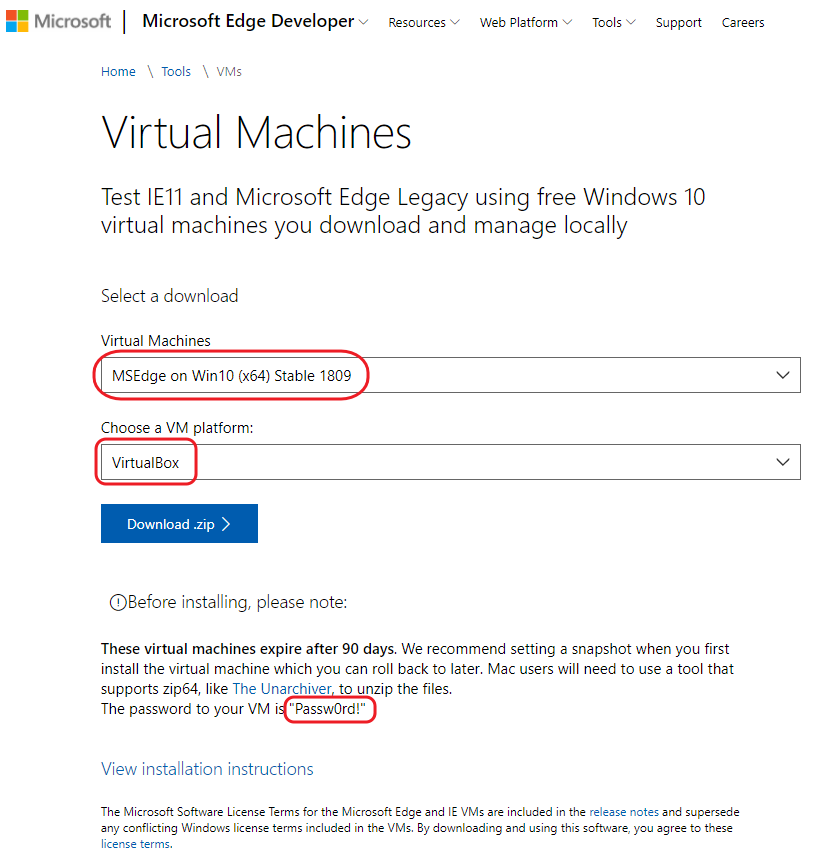Click the Download .zip button

point(179,523)
